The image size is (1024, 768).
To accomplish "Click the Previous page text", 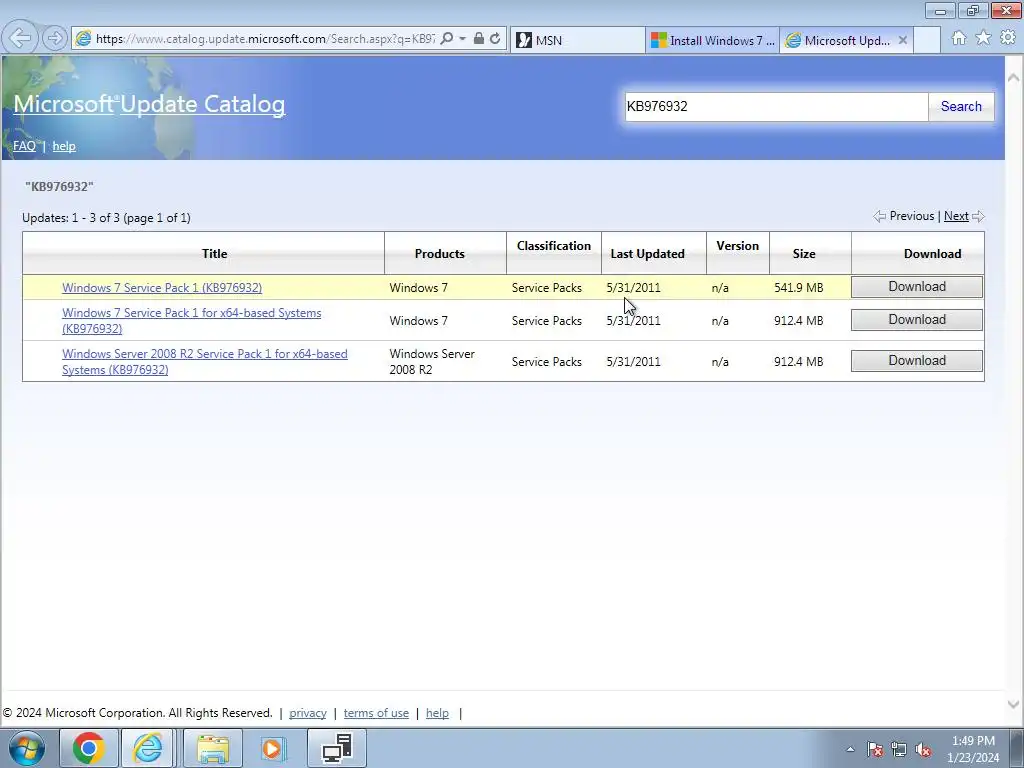I will (912, 216).
